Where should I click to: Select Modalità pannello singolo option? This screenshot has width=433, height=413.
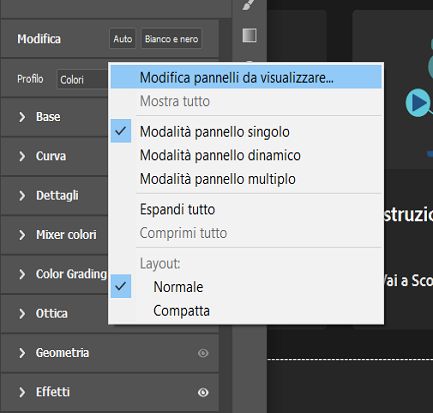point(246,132)
